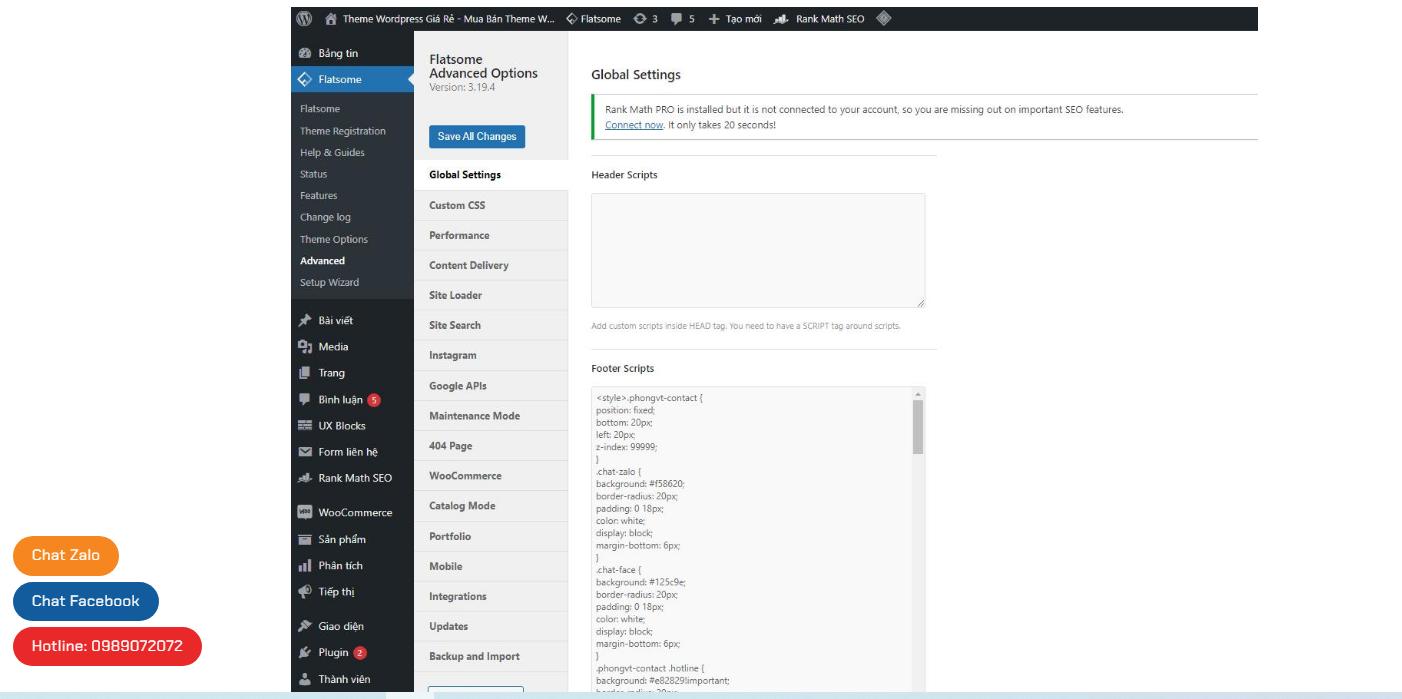Click the orange Chat Zalo button
Image resolution: width=1402 pixels, height=699 pixels.
(x=66, y=556)
